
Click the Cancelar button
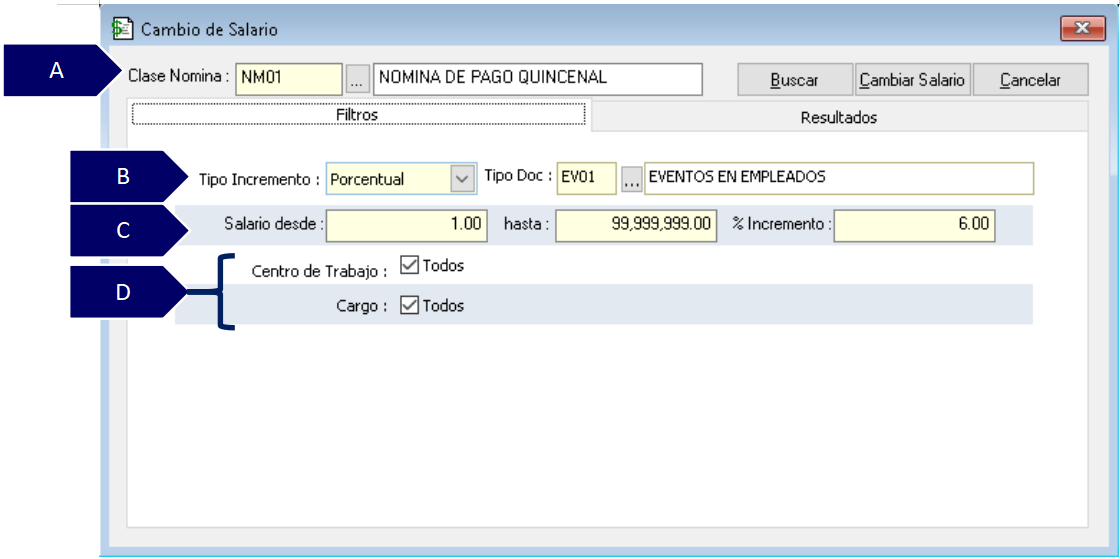pos(1030,80)
